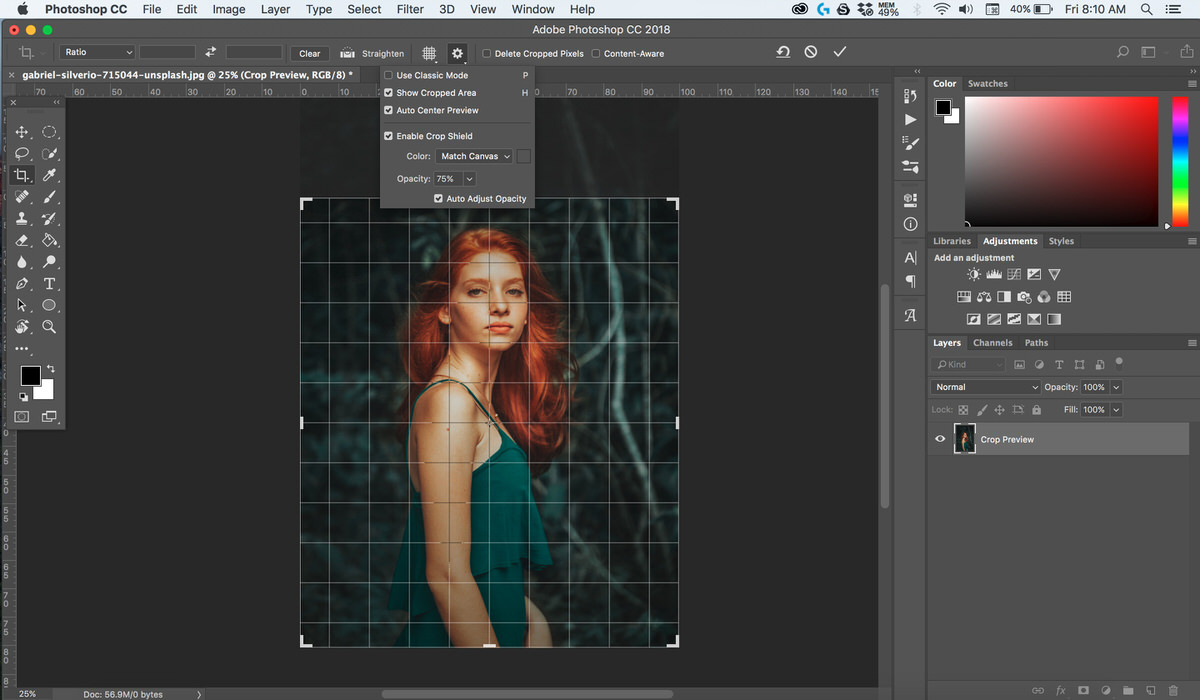1200x700 pixels.
Task: Disable the Enable Crop Shield option
Action: pos(388,136)
